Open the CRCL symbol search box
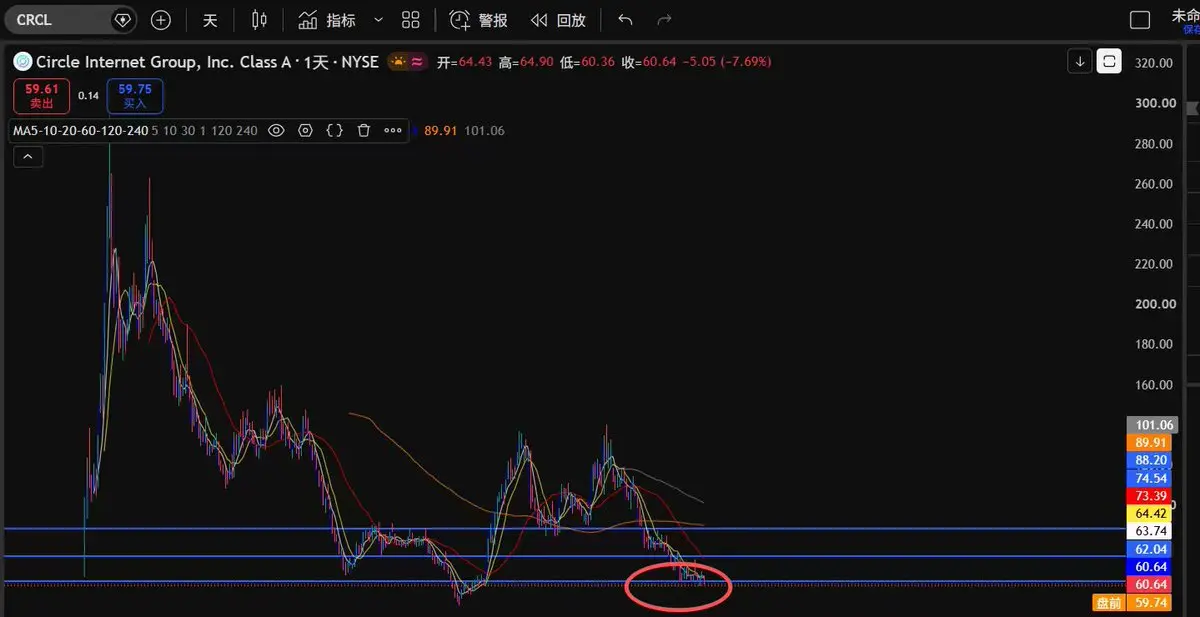Screen dimensions: 1200x617 [58, 19]
